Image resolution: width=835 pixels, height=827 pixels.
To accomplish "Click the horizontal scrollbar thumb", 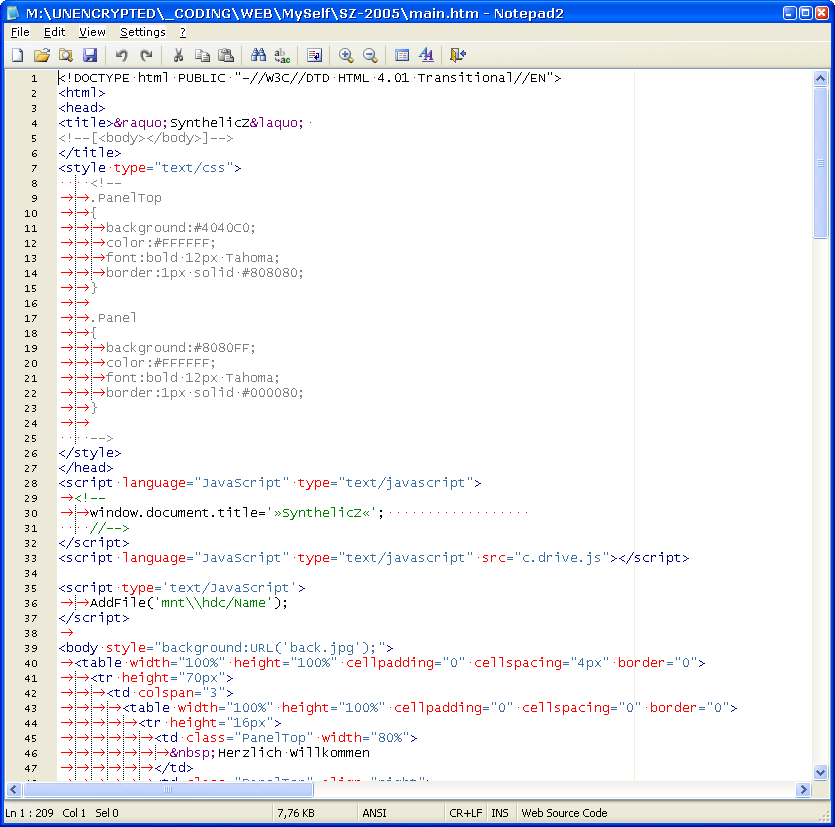I will click(168, 789).
